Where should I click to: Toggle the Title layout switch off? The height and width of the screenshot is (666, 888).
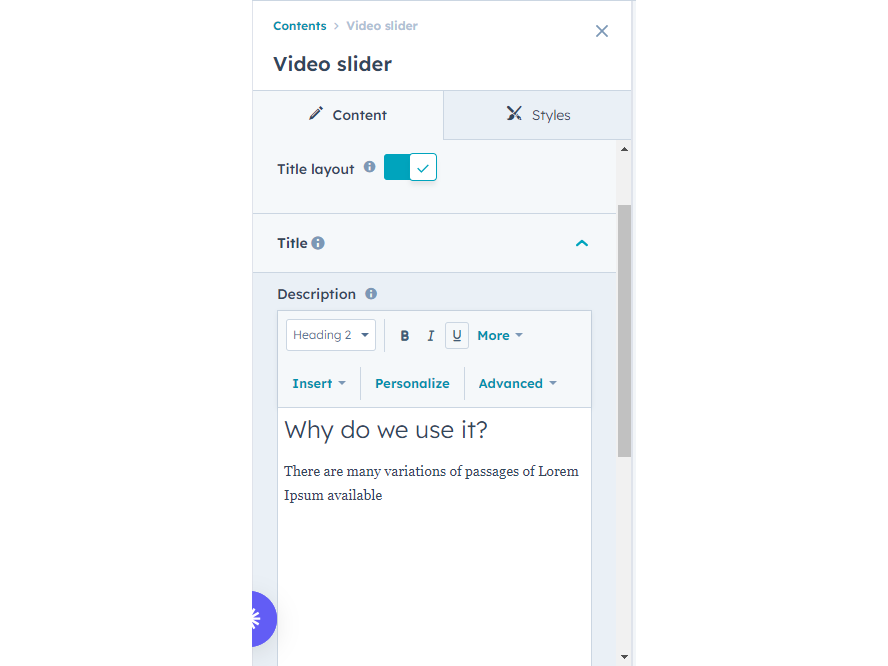410,167
